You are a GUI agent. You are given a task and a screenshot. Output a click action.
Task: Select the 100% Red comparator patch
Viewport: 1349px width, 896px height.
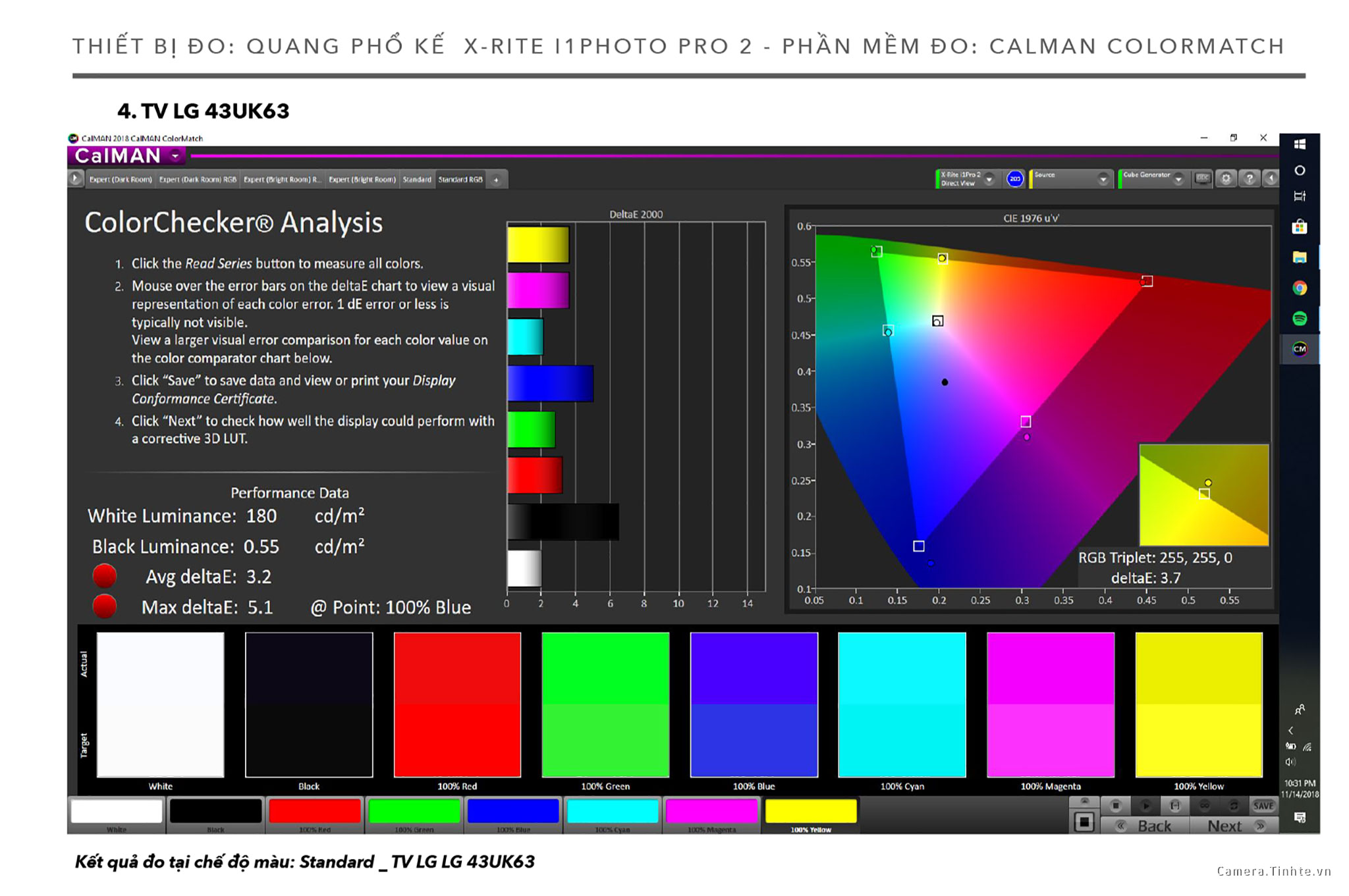click(x=457, y=704)
